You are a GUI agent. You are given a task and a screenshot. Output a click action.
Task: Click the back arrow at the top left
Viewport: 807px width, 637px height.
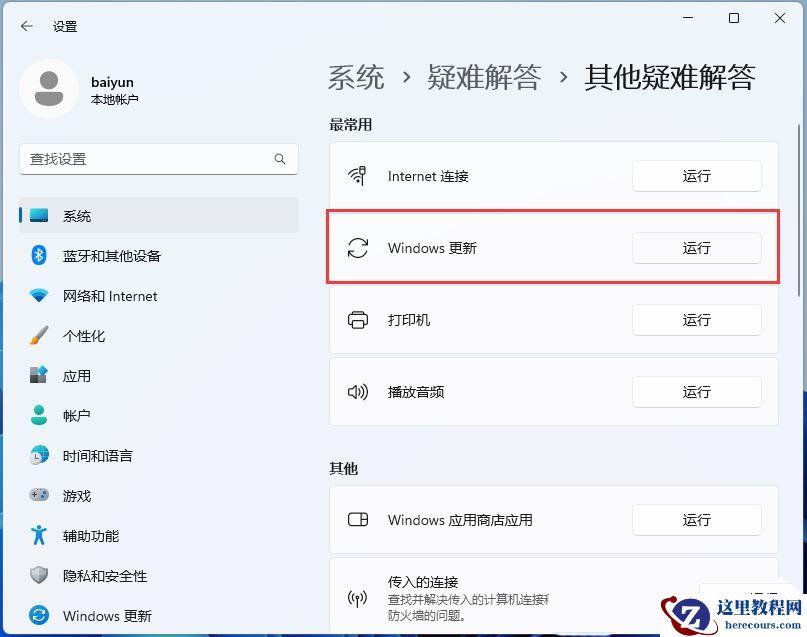pos(26,26)
